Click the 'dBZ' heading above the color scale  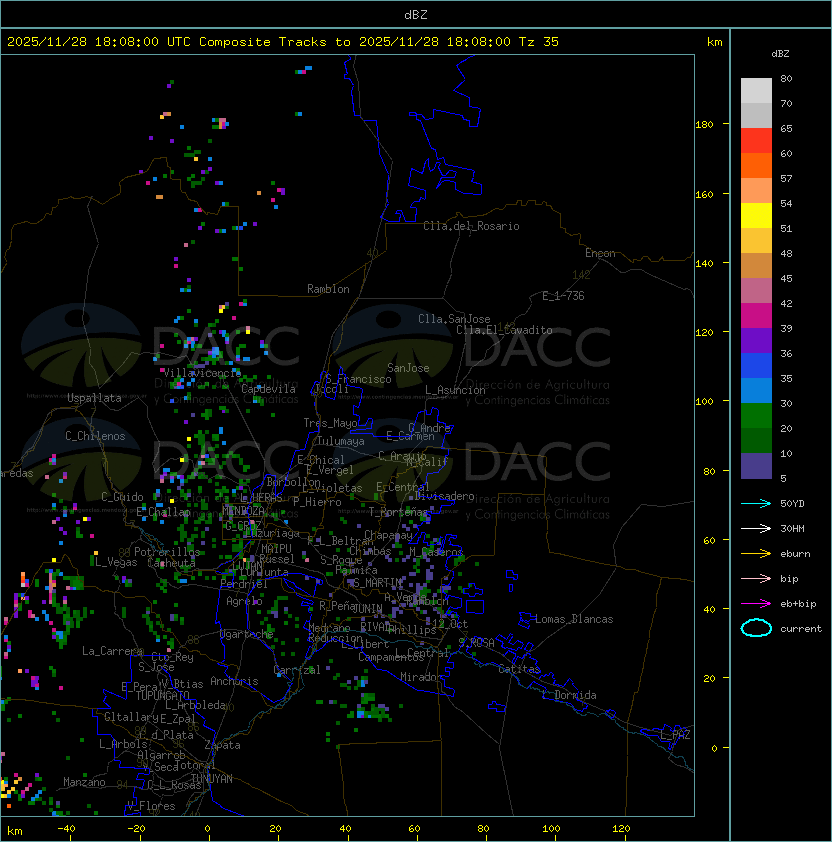(780, 54)
